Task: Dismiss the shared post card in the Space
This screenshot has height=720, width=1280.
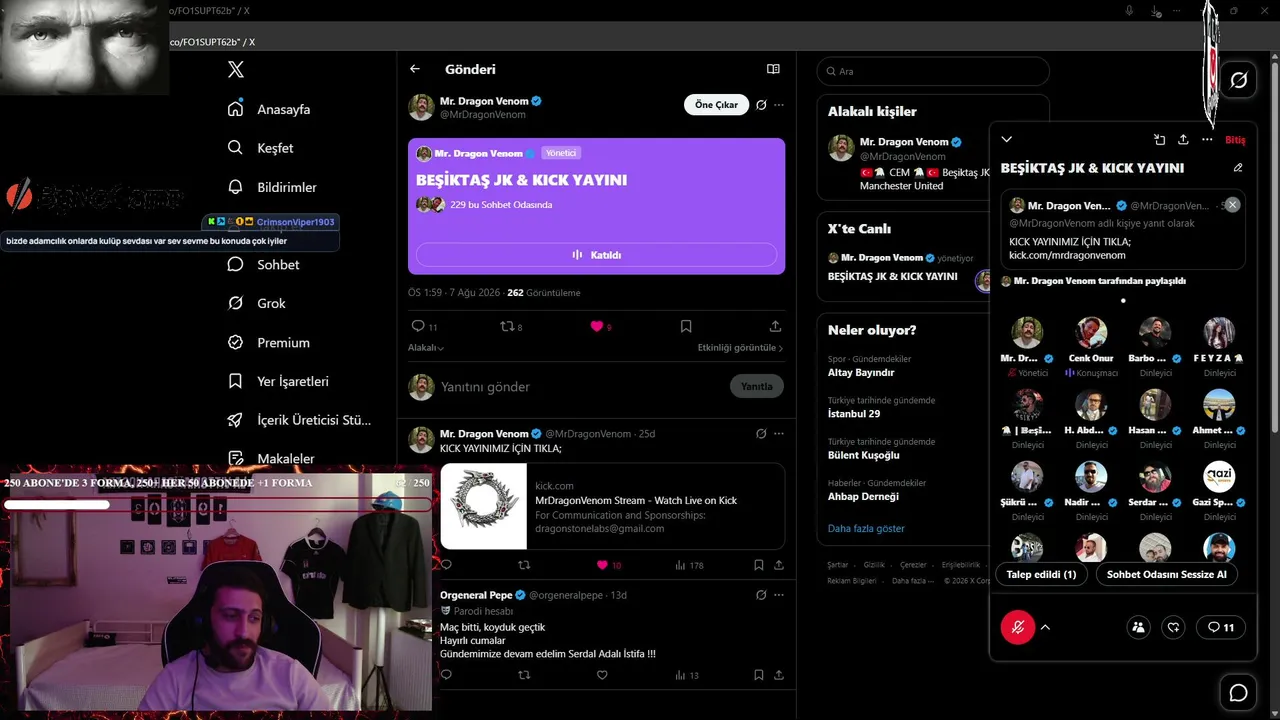Action: point(1233,205)
